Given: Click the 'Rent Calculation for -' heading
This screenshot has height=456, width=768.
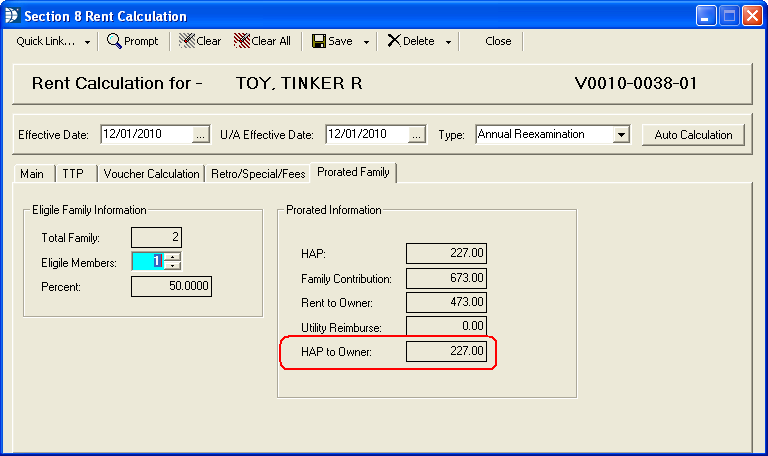Looking at the screenshot, I should [x=117, y=83].
